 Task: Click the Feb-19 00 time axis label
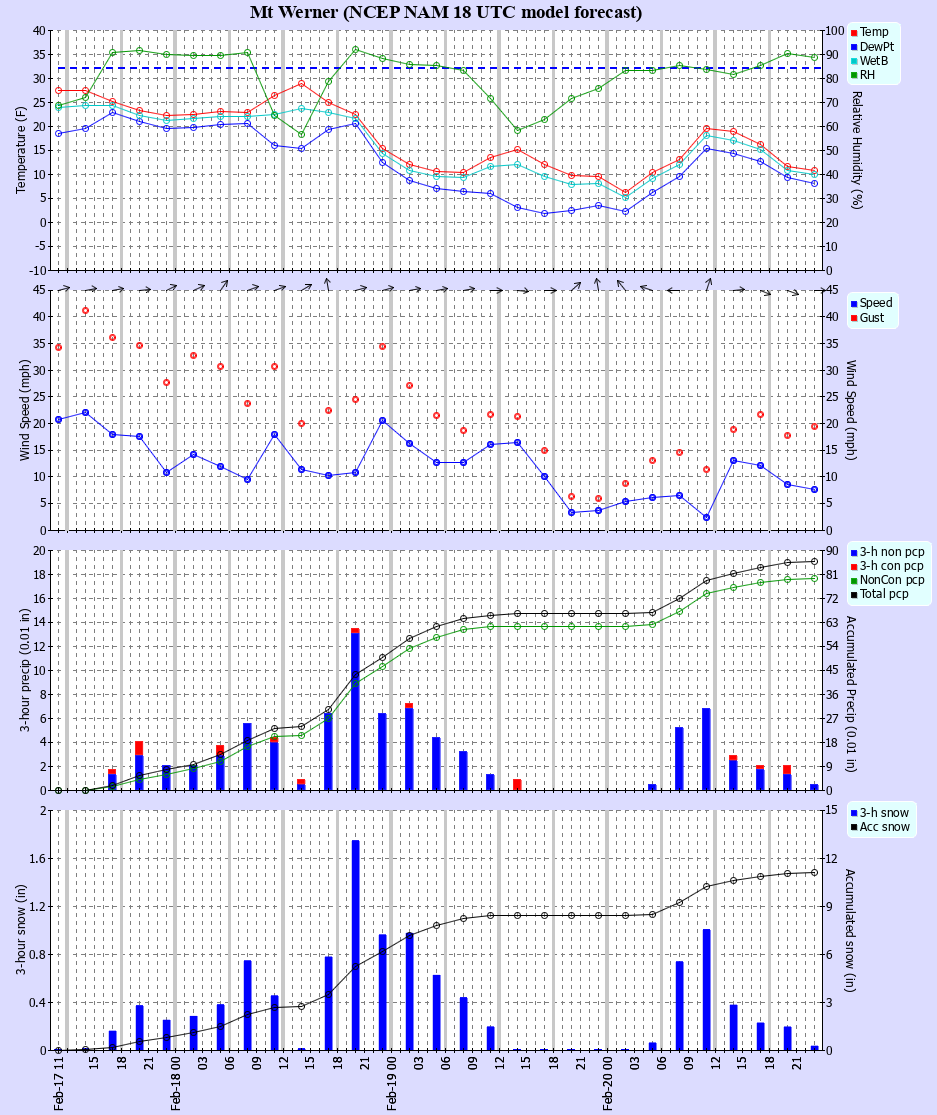[391, 1085]
